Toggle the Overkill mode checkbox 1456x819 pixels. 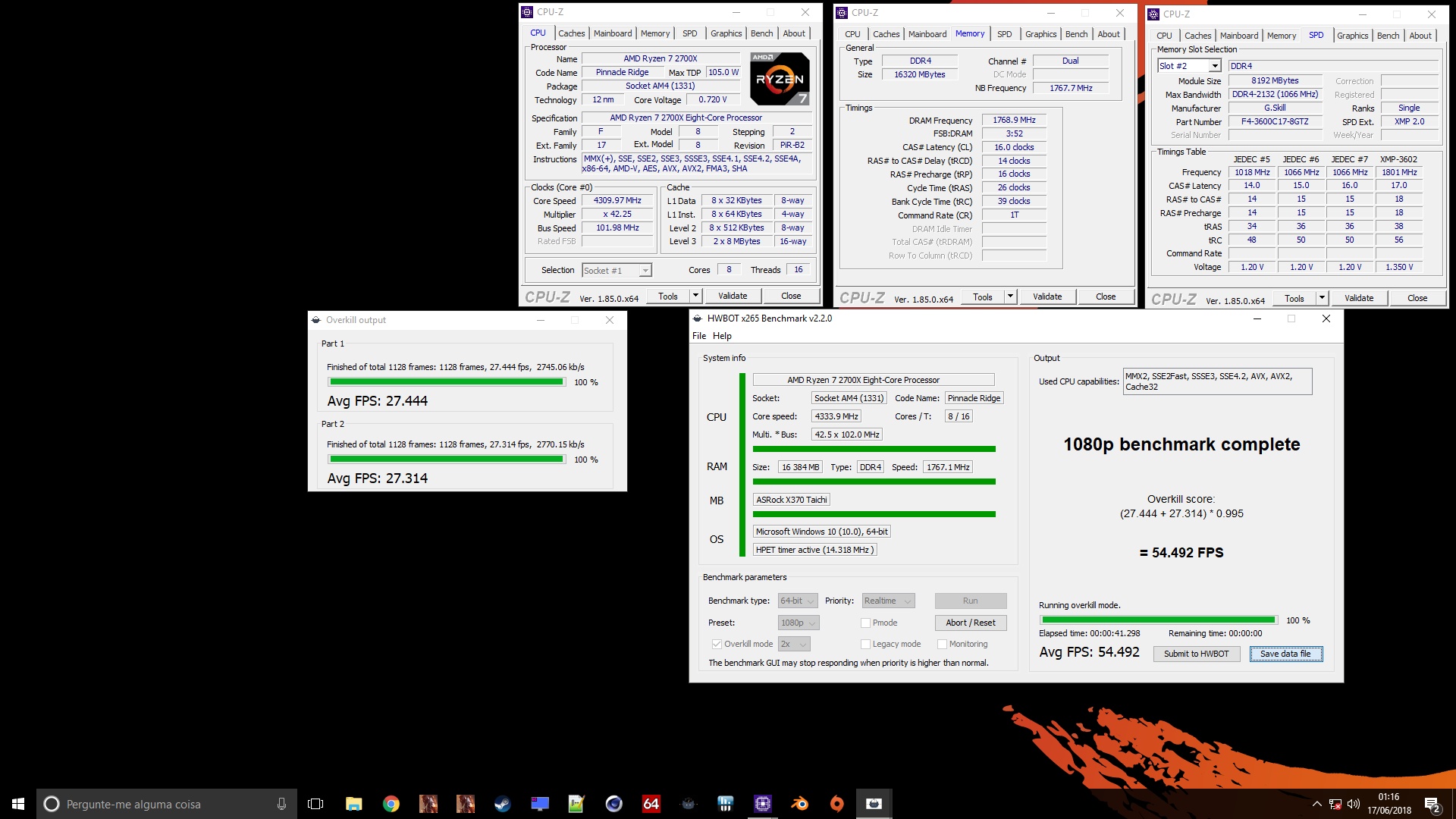click(x=717, y=644)
